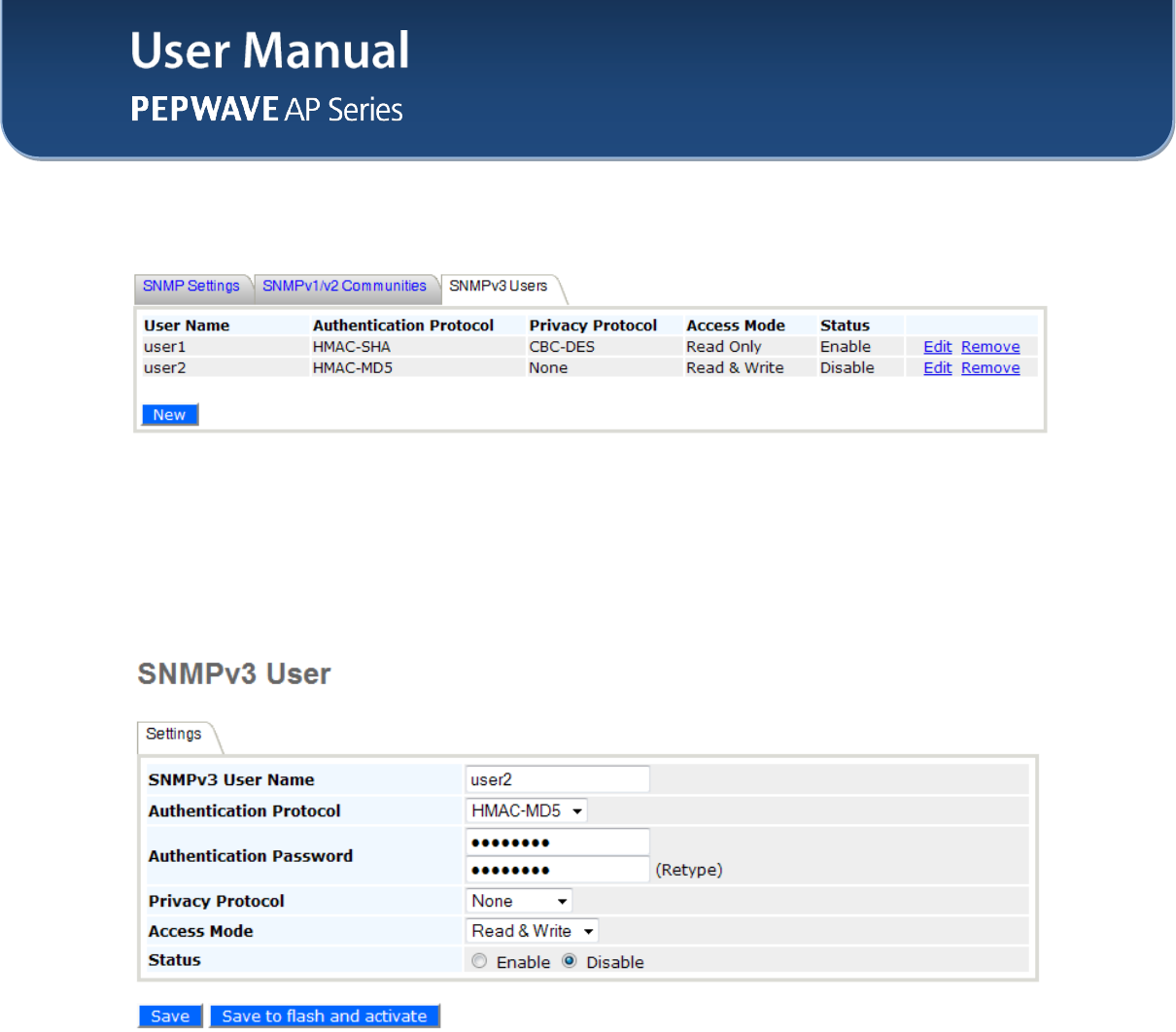The width and height of the screenshot is (1176, 1032).
Task: Open the Authentication Protocol HMAC-MD5 dropdown
Action: pyautogui.click(x=527, y=810)
